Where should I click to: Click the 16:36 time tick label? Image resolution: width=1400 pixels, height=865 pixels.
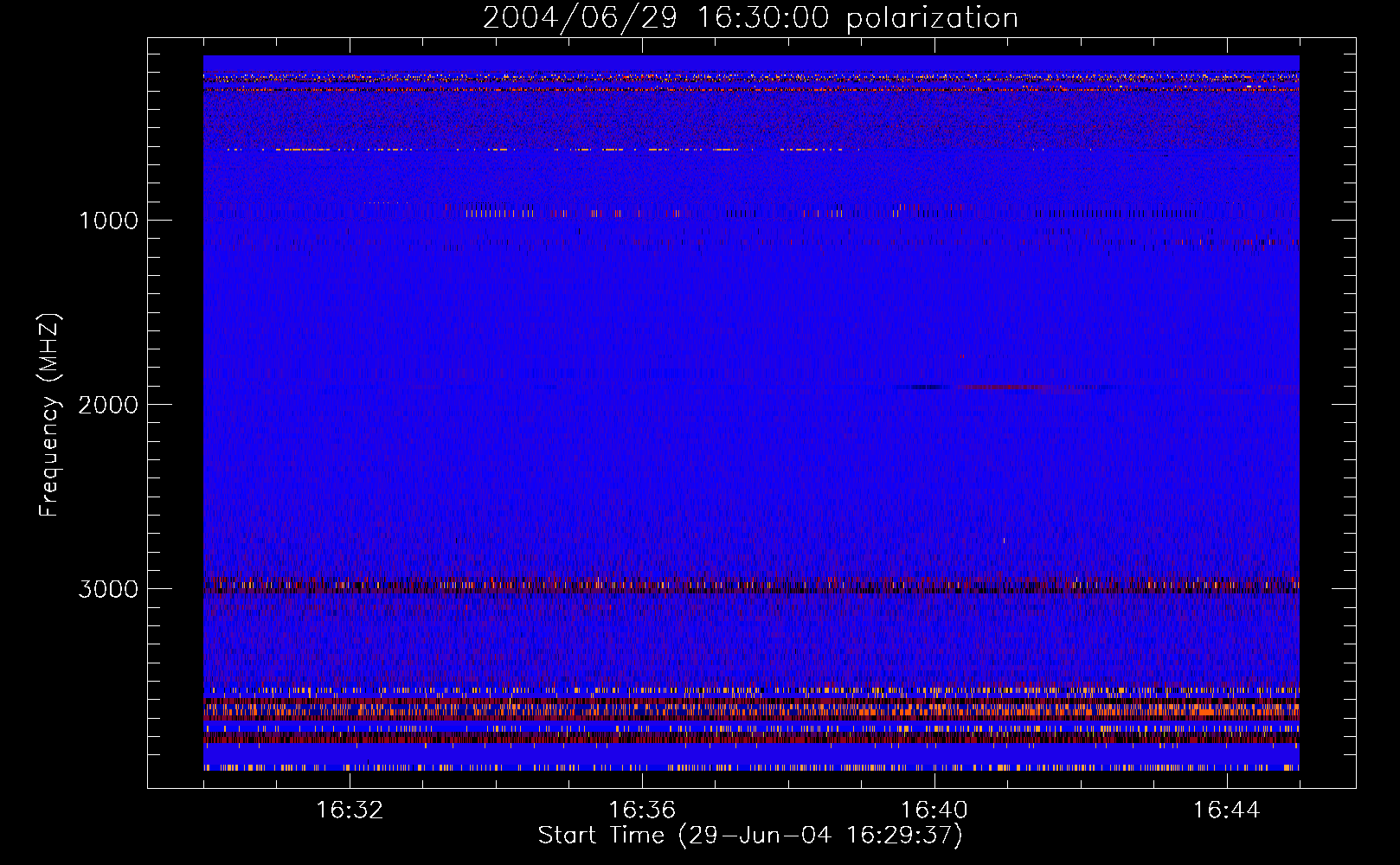tap(642, 811)
